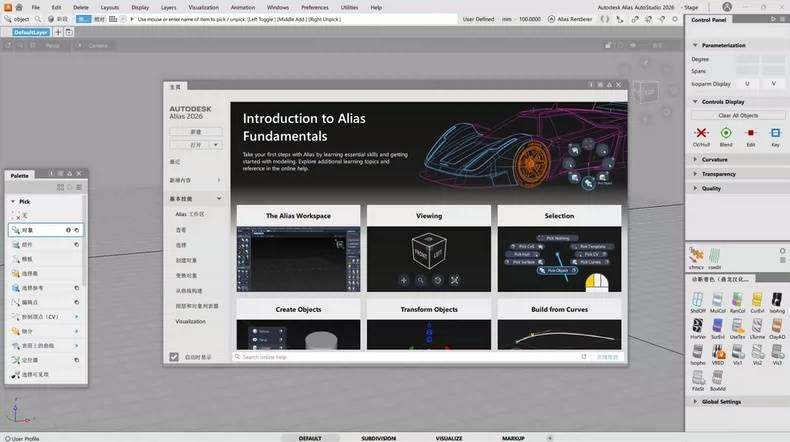Select the Edit points display icon
Viewport: 790px width, 442px height.
point(750,132)
